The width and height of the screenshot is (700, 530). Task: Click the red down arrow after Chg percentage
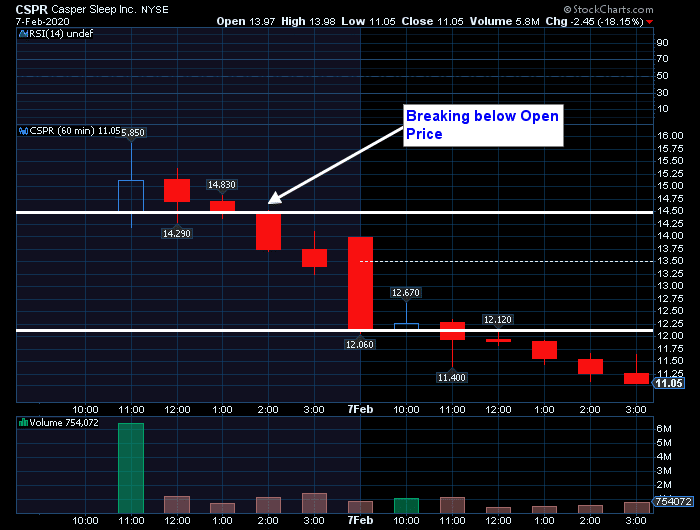650,22
